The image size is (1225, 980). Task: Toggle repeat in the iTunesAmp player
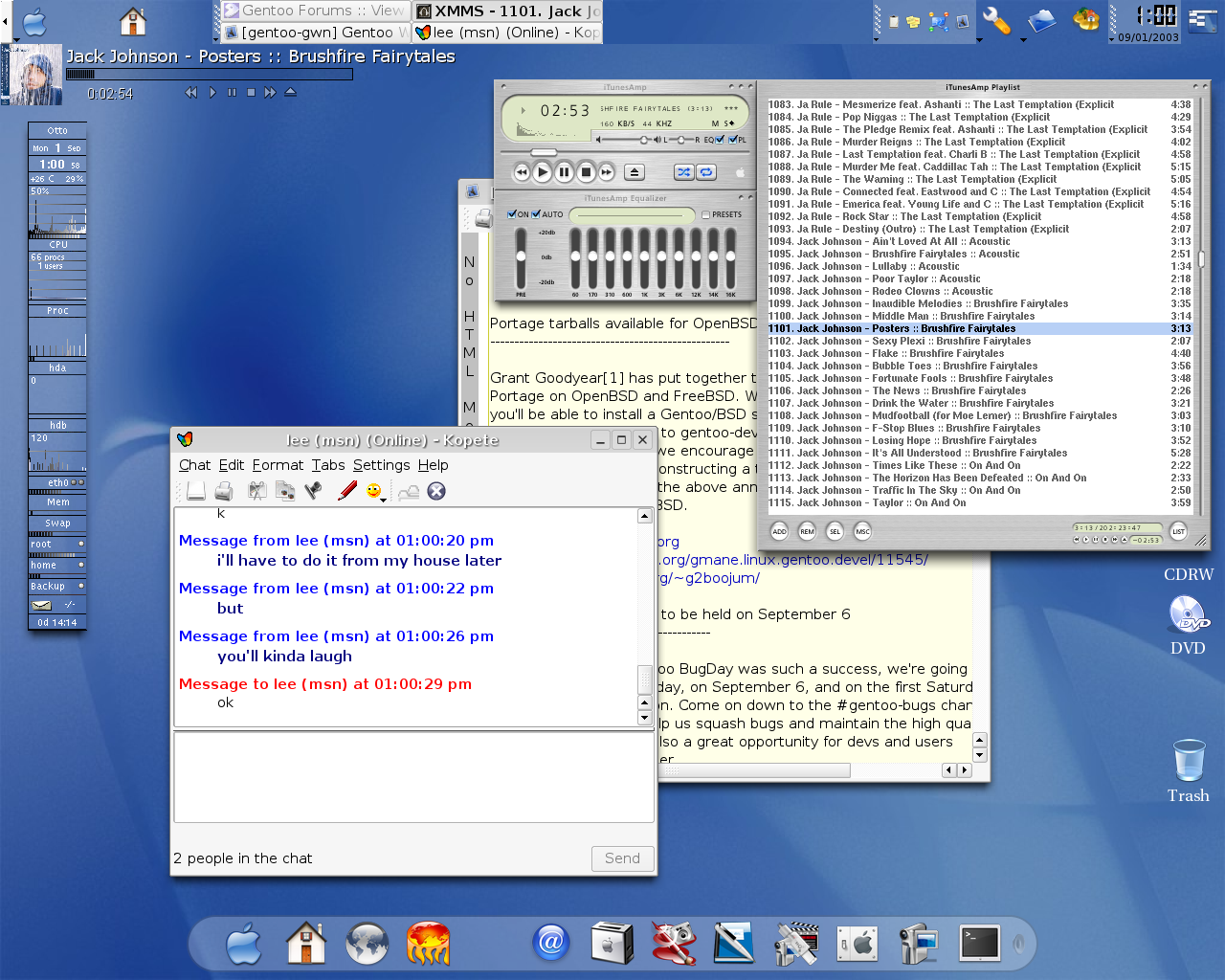coord(706,172)
